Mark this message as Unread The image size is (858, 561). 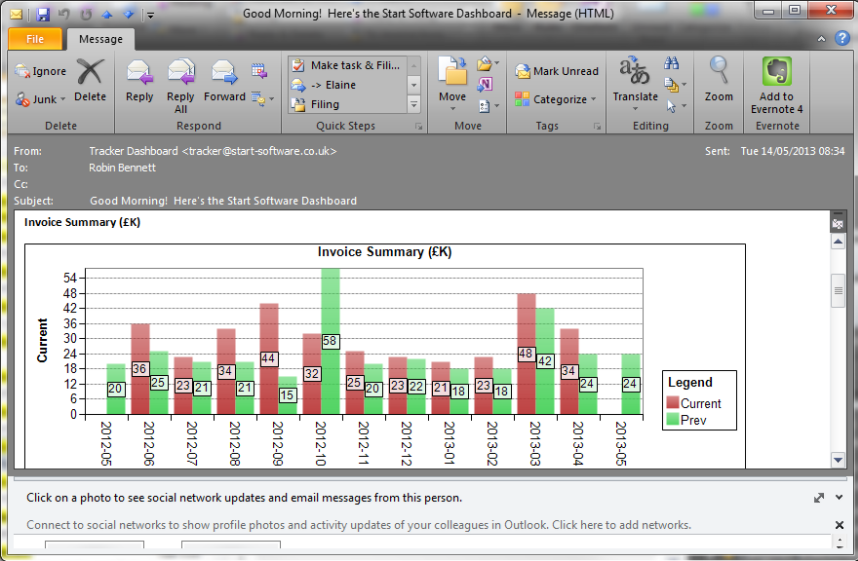point(556,71)
